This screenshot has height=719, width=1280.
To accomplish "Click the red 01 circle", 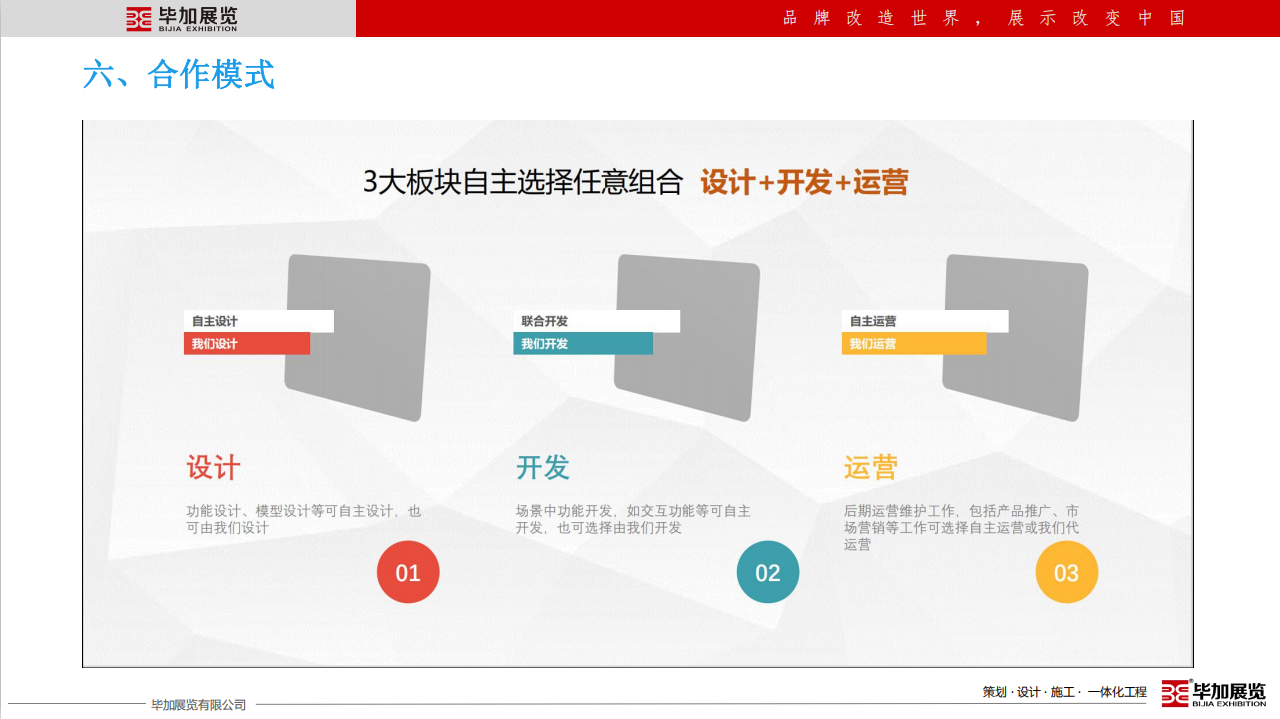I will (408, 573).
